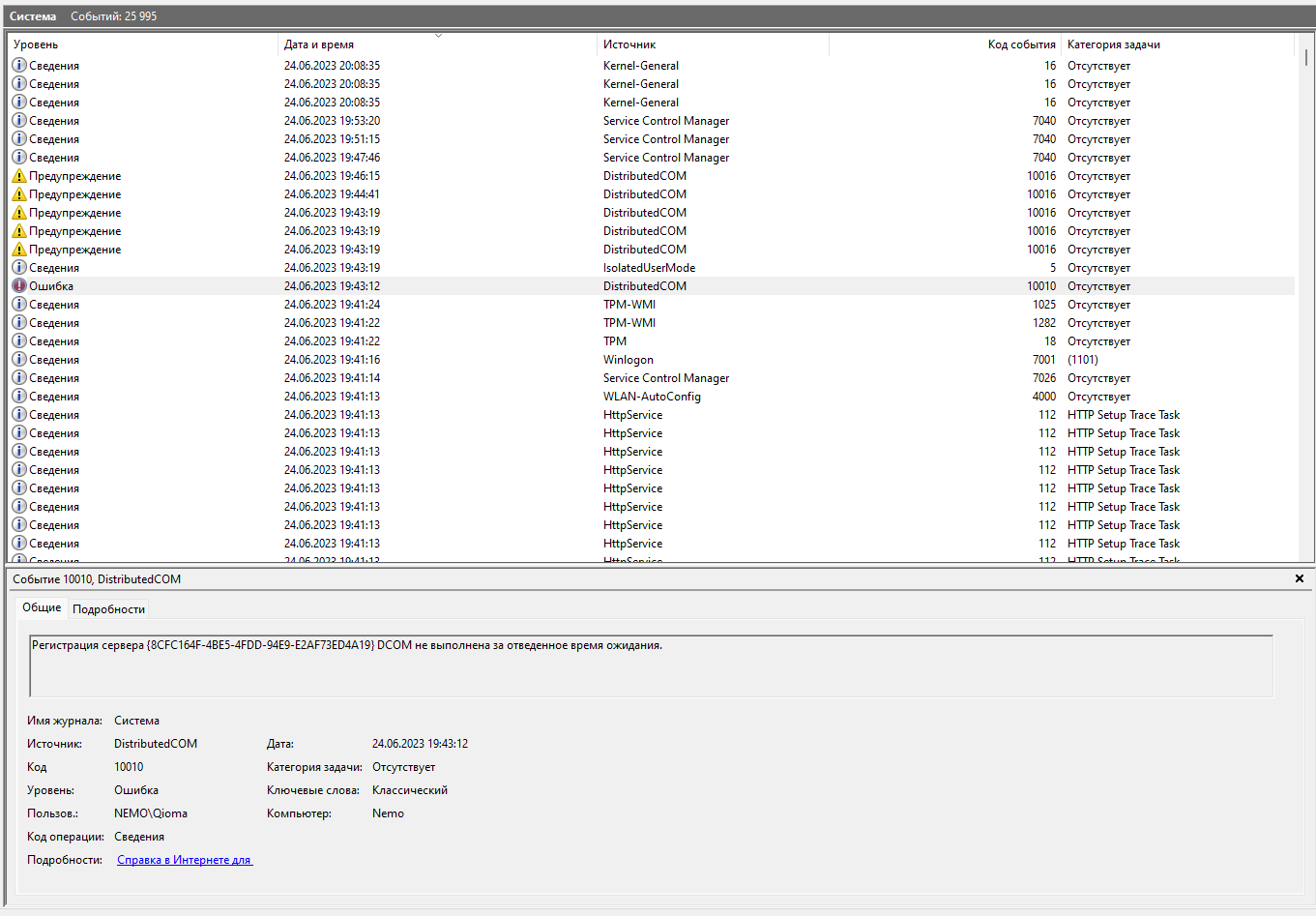Select the date cell 24.06.2023 19:41:14
The height and width of the screenshot is (916, 1316).
(332, 378)
